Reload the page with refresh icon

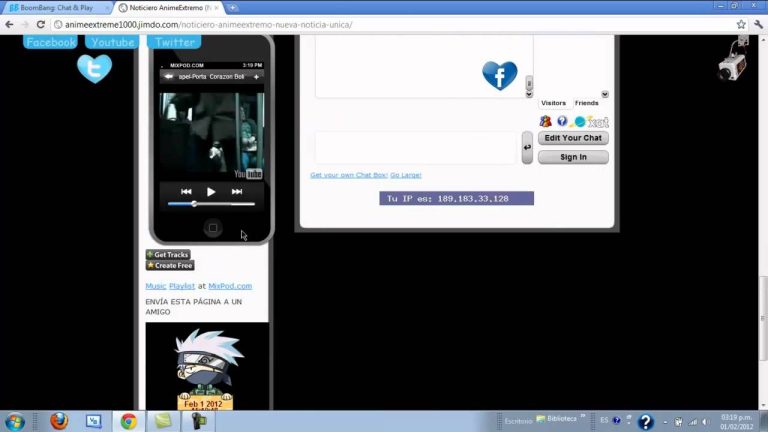41,24
